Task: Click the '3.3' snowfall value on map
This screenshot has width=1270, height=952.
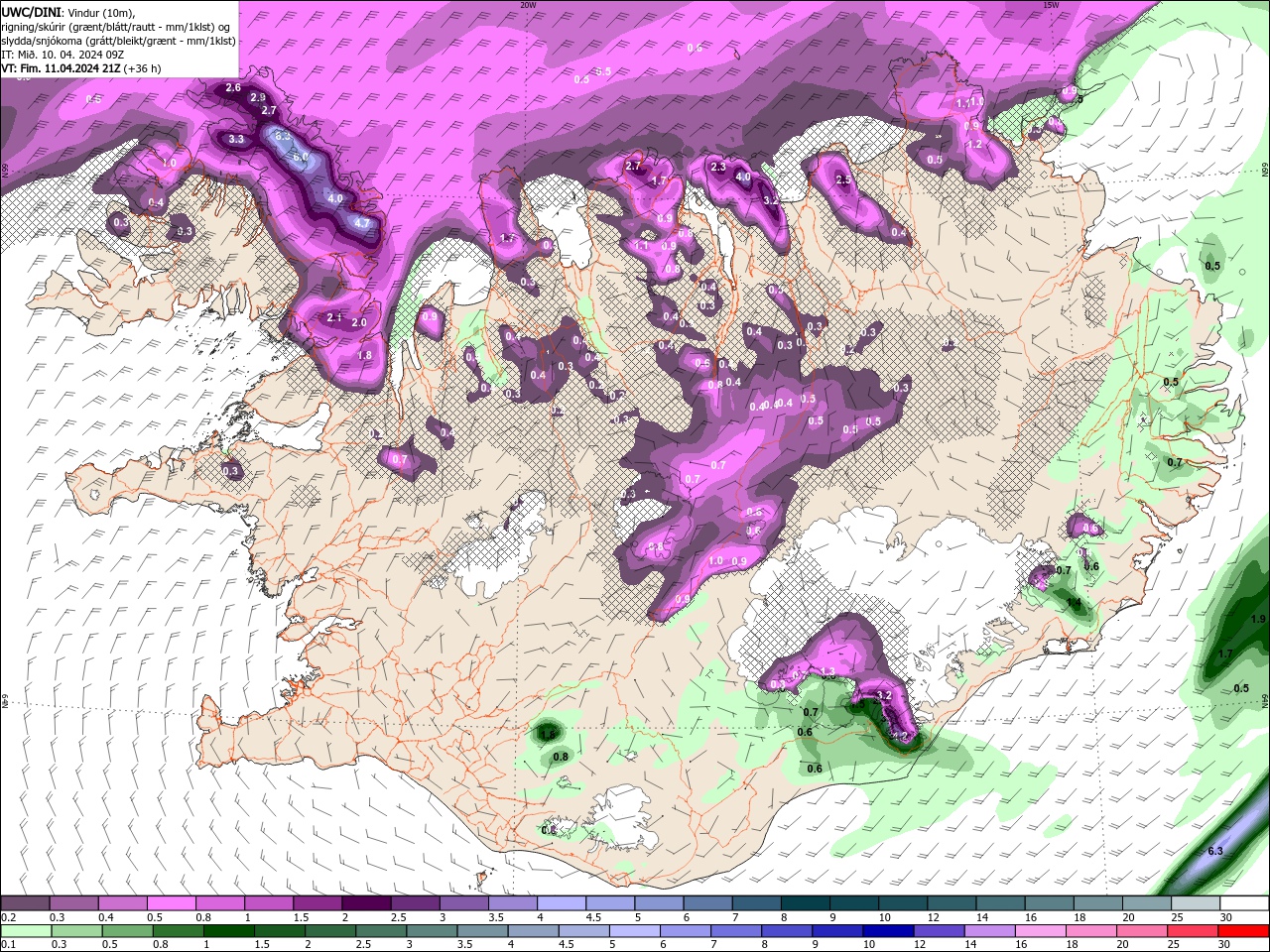Action: [x=236, y=140]
